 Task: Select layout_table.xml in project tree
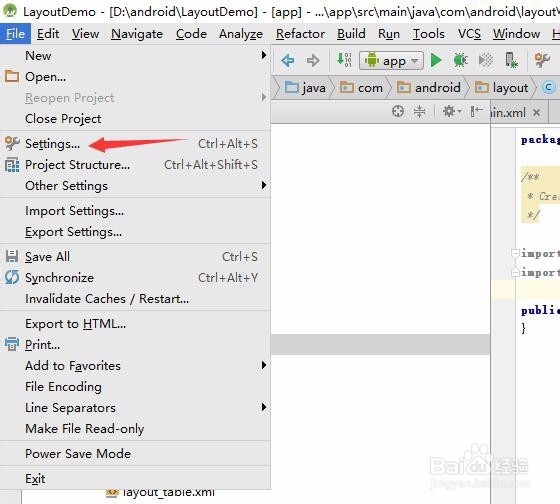tap(161, 493)
